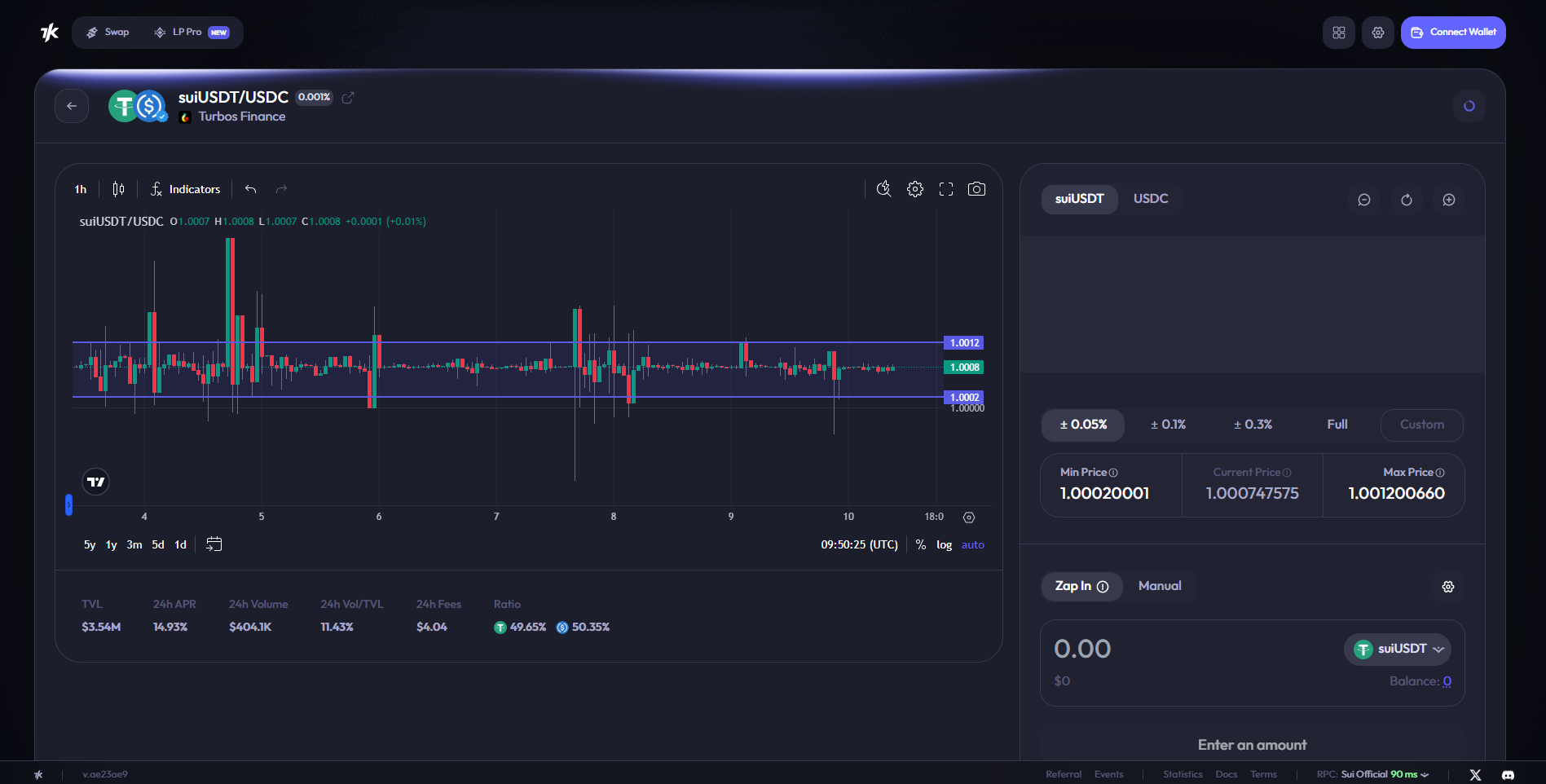
Task: Switch to the USDC tab
Action: (x=1150, y=199)
